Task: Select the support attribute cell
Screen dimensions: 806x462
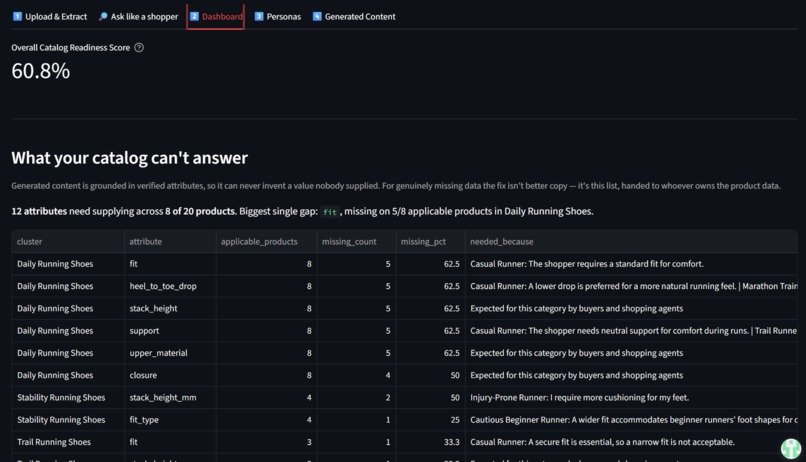Action: (x=170, y=330)
